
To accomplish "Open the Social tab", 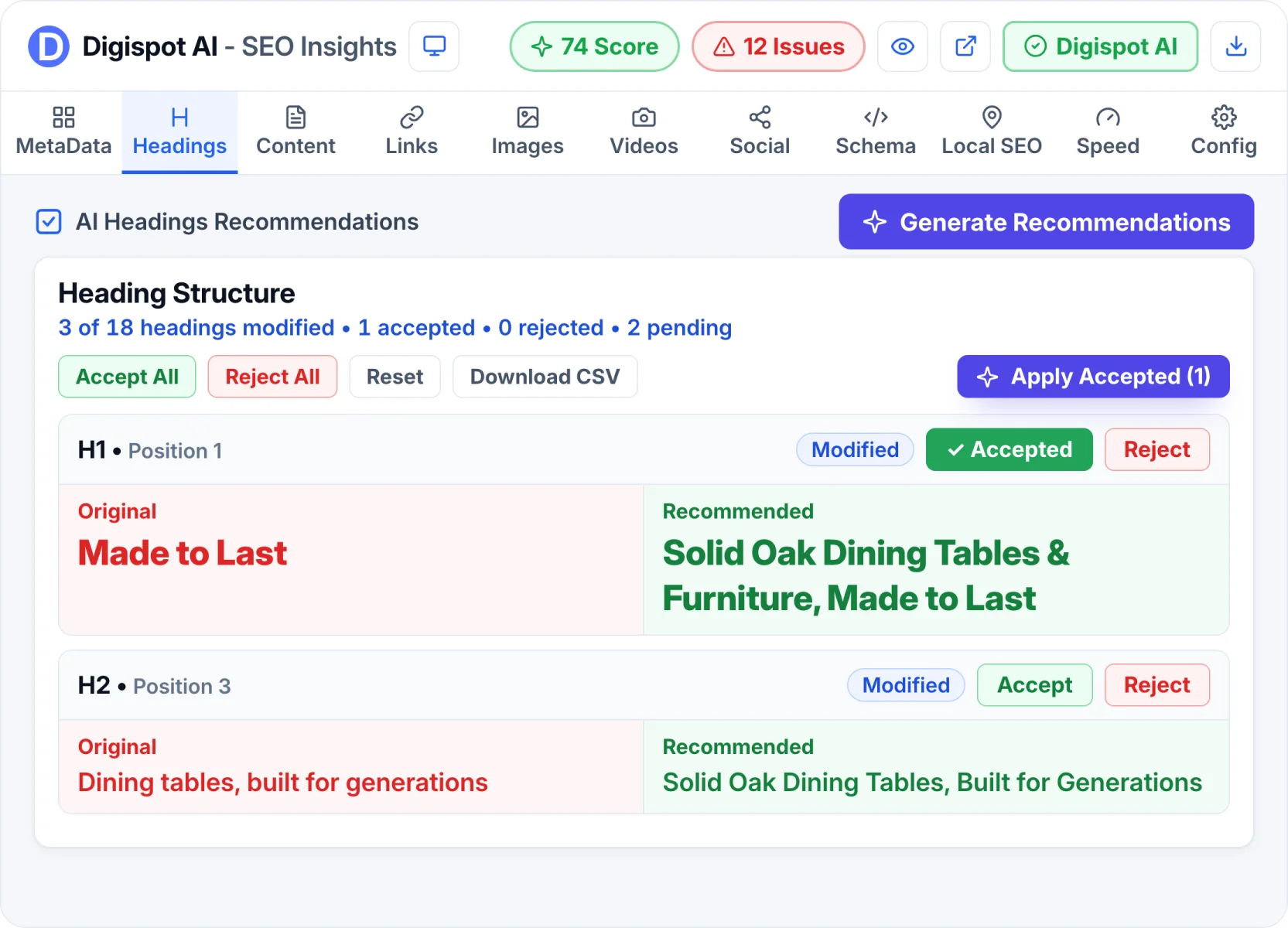I will point(760,132).
